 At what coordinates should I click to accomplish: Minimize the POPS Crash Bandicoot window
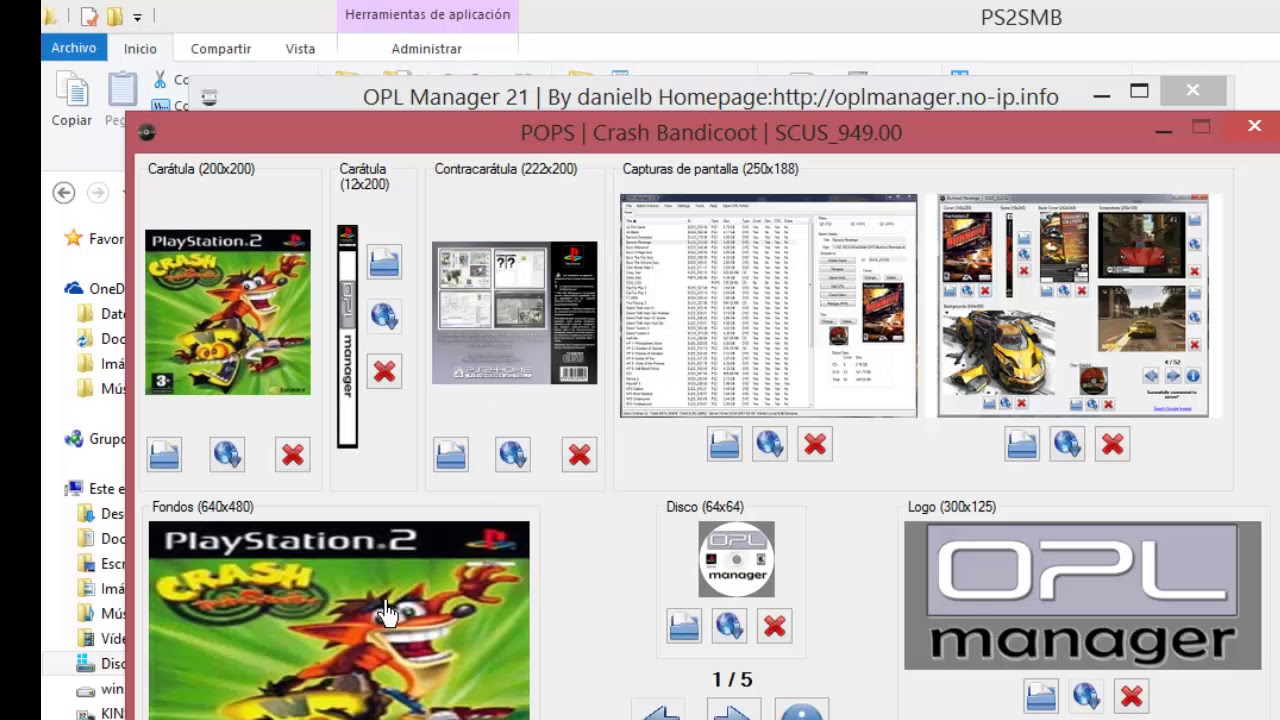pyautogui.click(x=1163, y=128)
